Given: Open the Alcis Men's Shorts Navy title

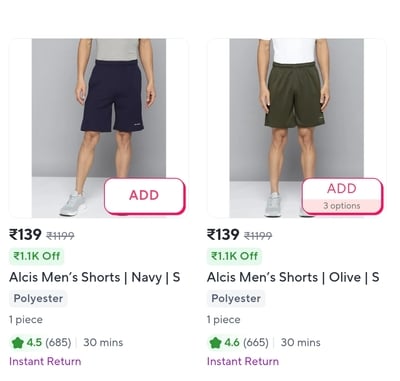Looking at the screenshot, I should 95,277.
